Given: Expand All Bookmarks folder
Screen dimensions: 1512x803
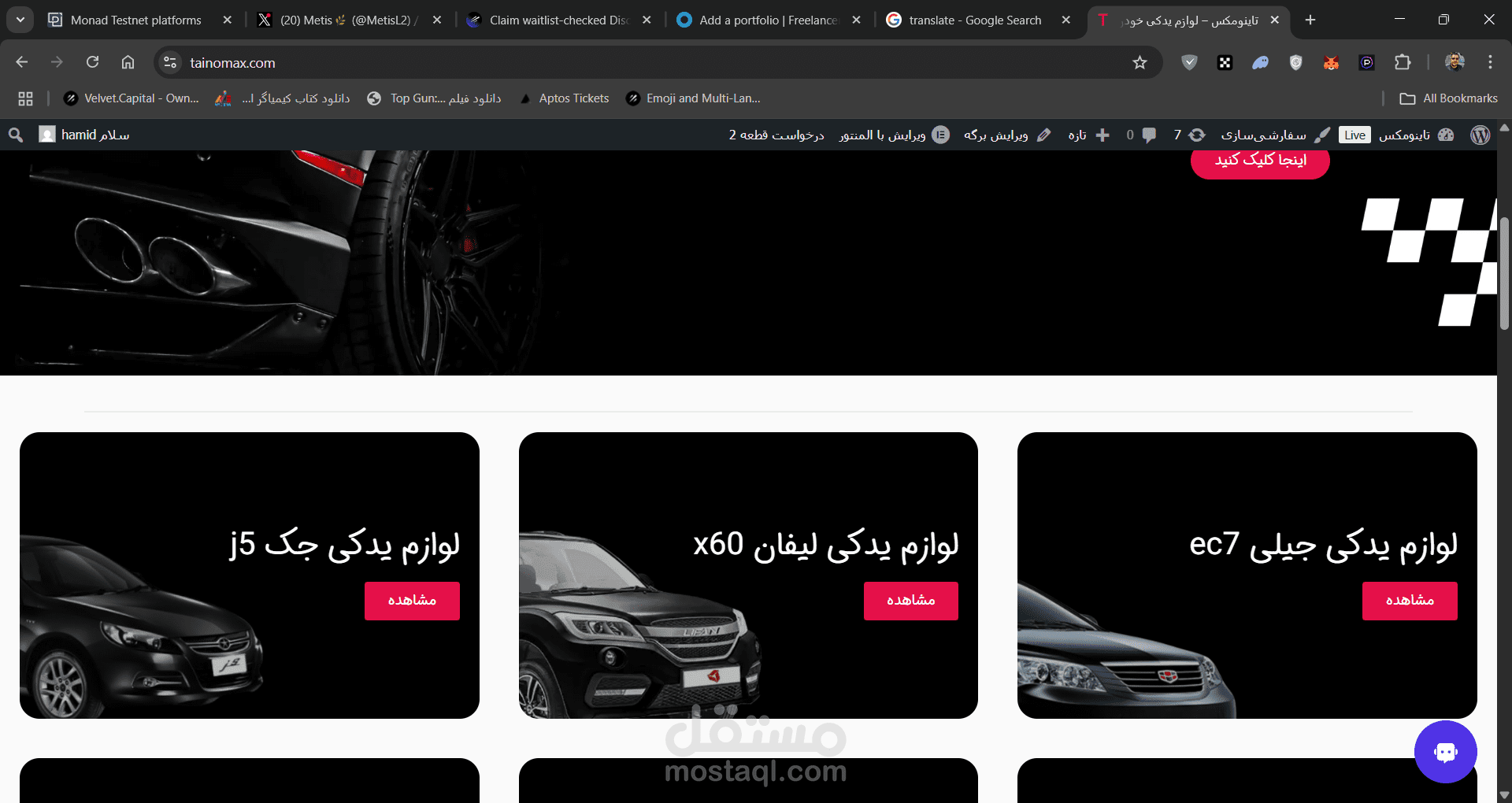Looking at the screenshot, I should (x=1448, y=98).
